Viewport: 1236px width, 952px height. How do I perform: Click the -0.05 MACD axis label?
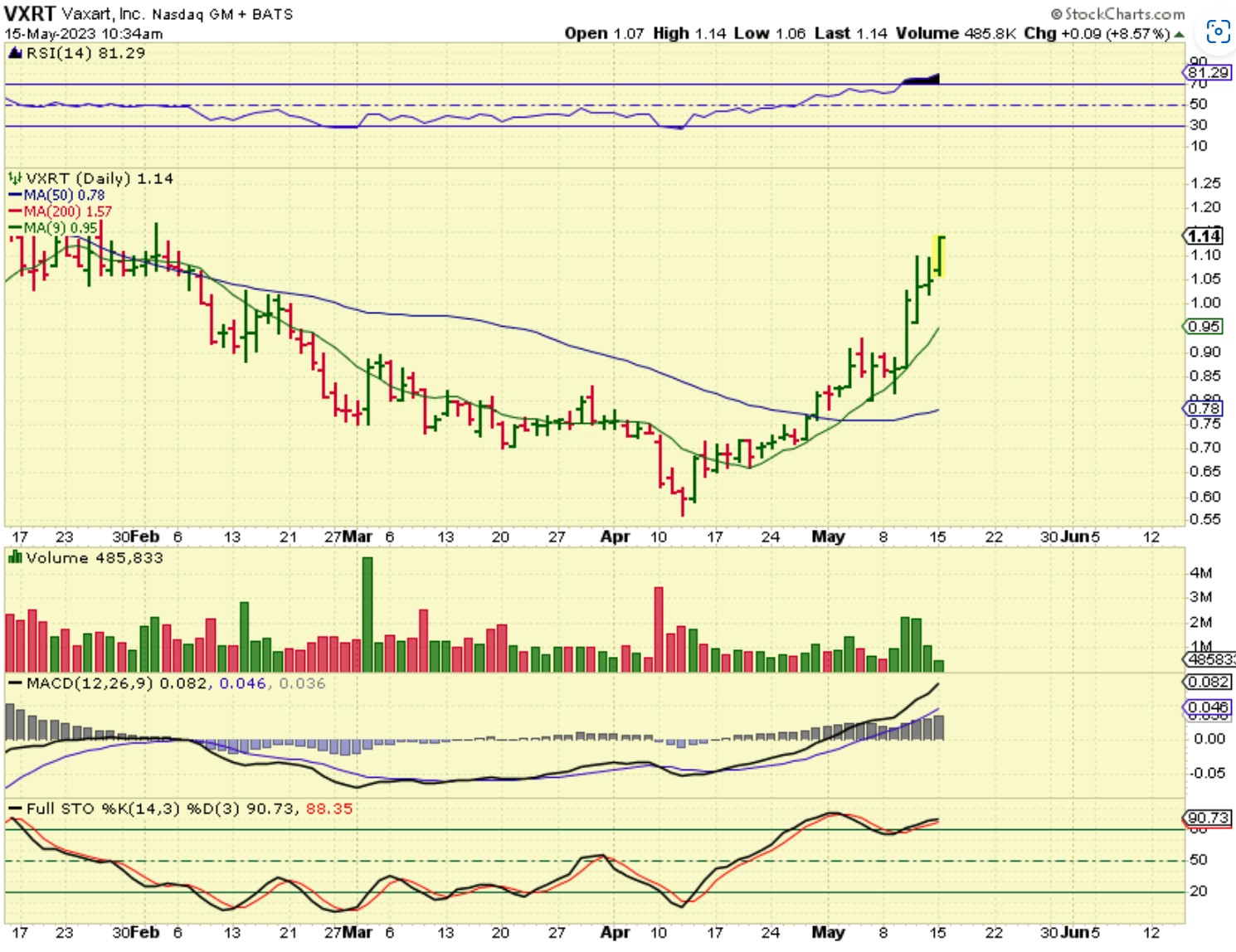coord(1208,773)
